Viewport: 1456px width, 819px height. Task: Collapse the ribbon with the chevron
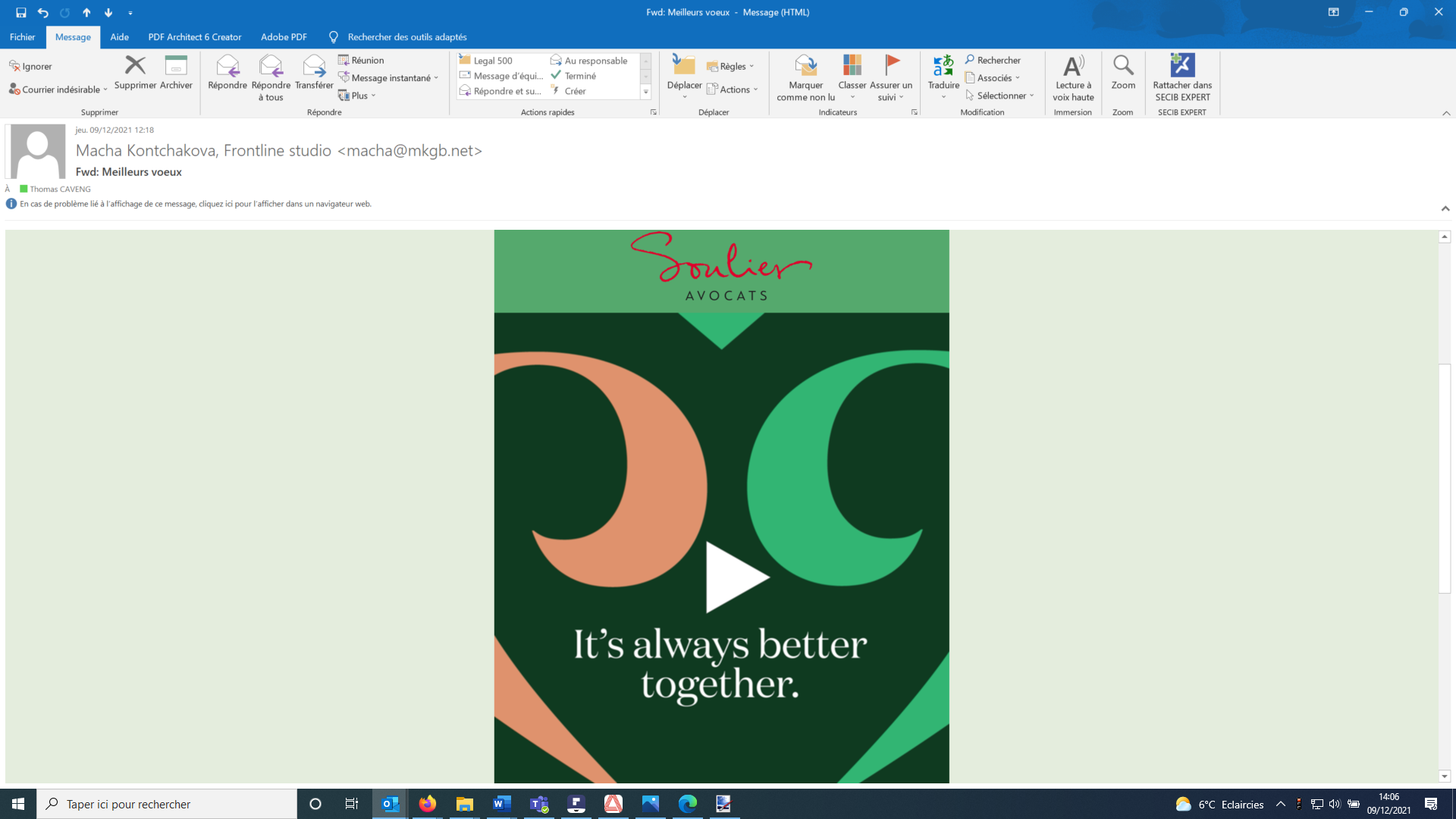coord(1446,113)
